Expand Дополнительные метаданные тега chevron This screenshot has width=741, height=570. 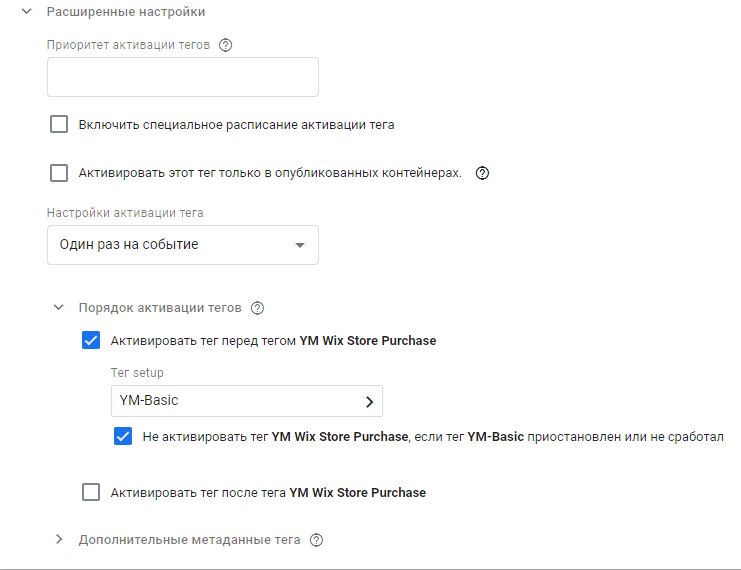tap(58, 540)
